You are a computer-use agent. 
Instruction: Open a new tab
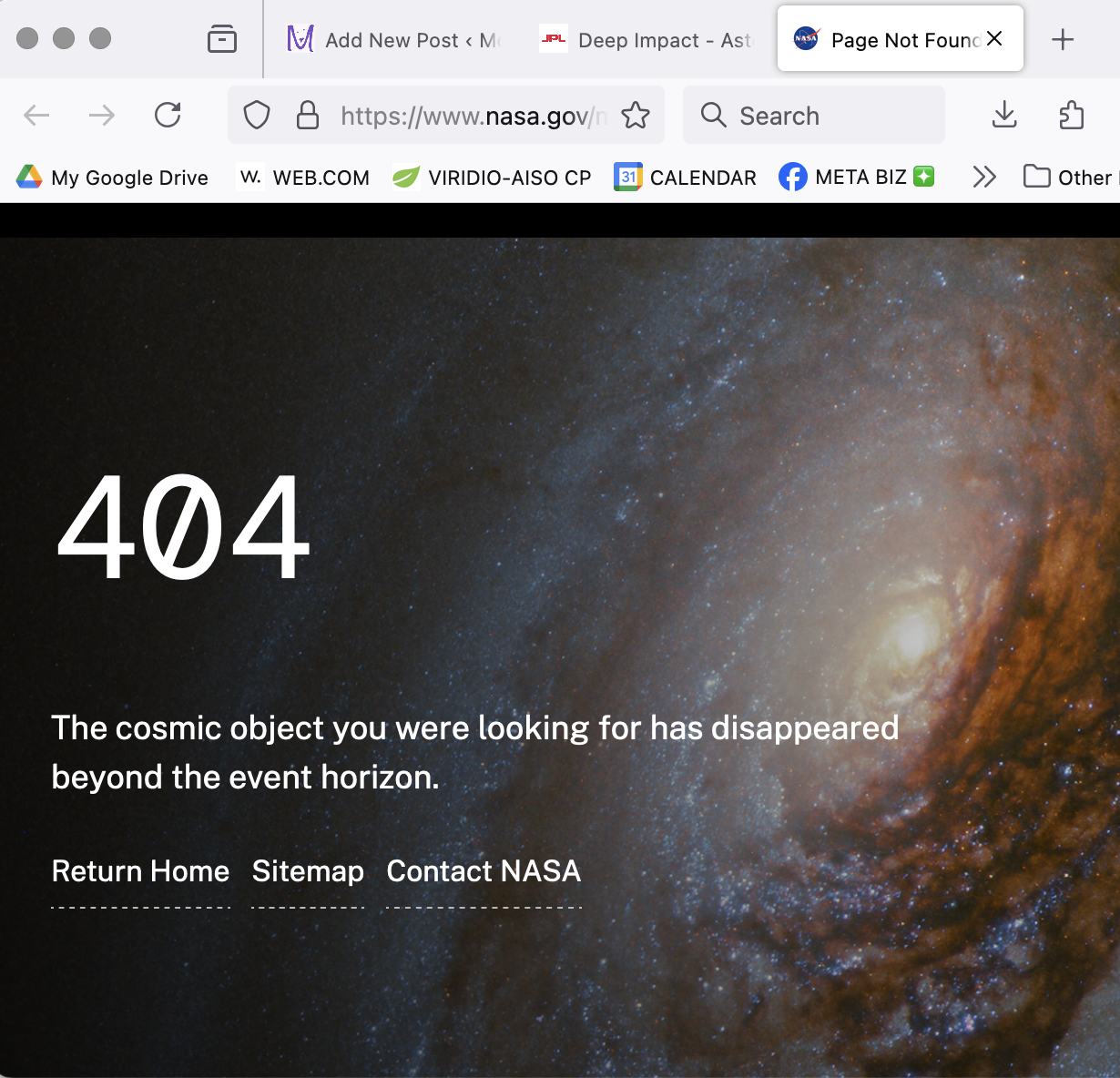1063,39
